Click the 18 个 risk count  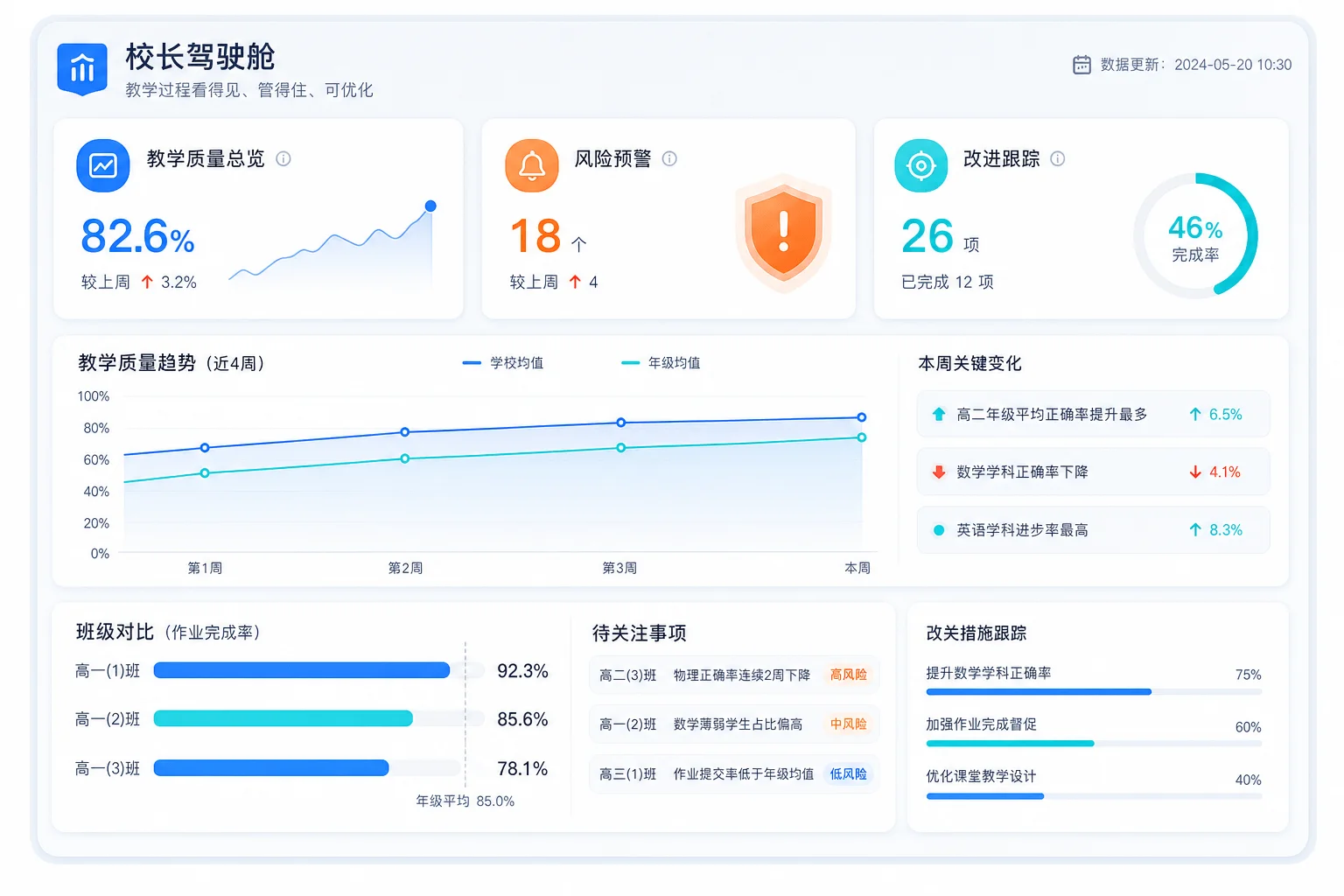549,236
